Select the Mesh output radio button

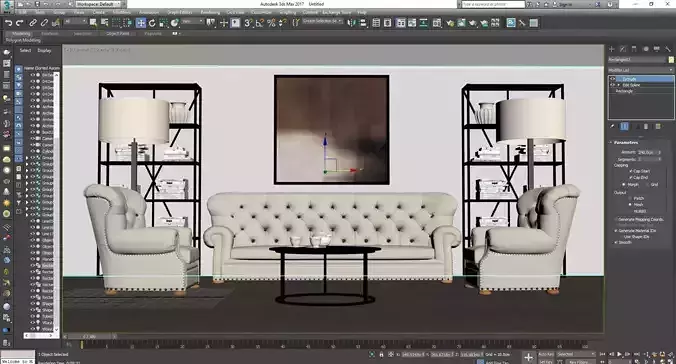630,204
